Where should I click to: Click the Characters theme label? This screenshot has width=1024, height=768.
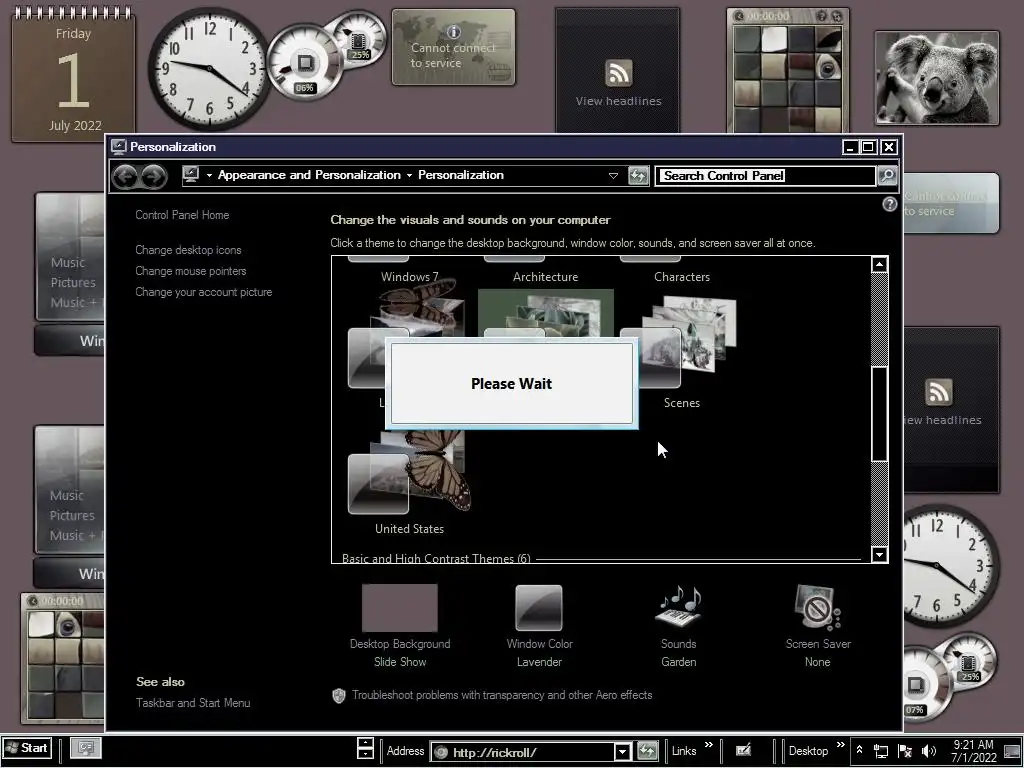coord(682,277)
